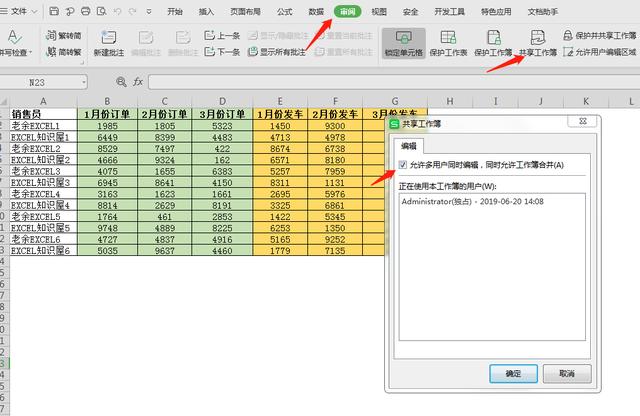Select the 审阅 ribbon tab
640x416 pixels.
click(347, 11)
